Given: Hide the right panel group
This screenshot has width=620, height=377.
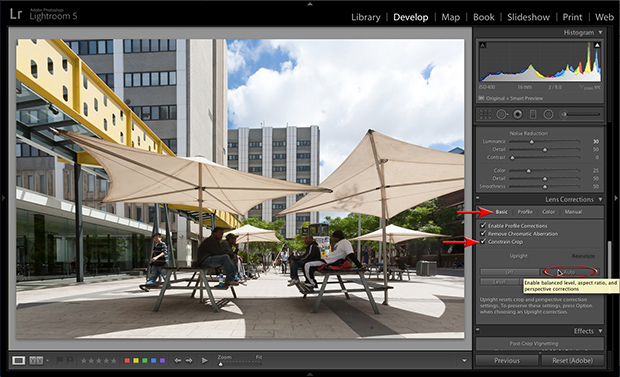Looking at the screenshot, I should [x=616, y=197].
